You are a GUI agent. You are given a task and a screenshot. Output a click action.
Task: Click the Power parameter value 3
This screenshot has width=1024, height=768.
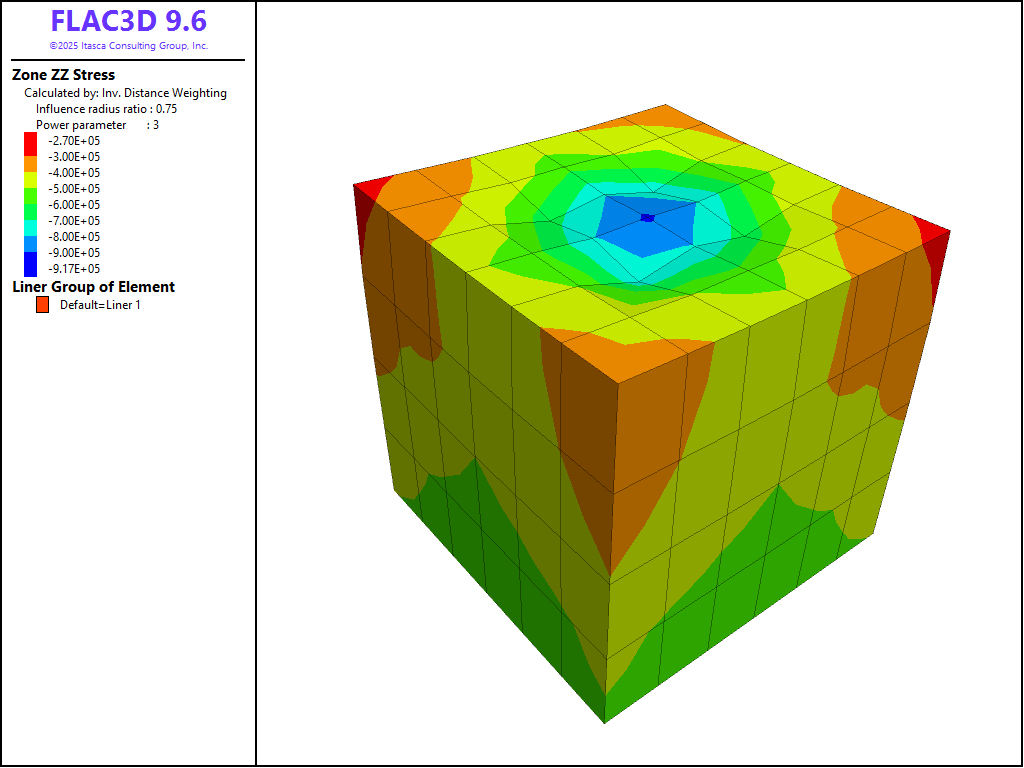point(156,125)
